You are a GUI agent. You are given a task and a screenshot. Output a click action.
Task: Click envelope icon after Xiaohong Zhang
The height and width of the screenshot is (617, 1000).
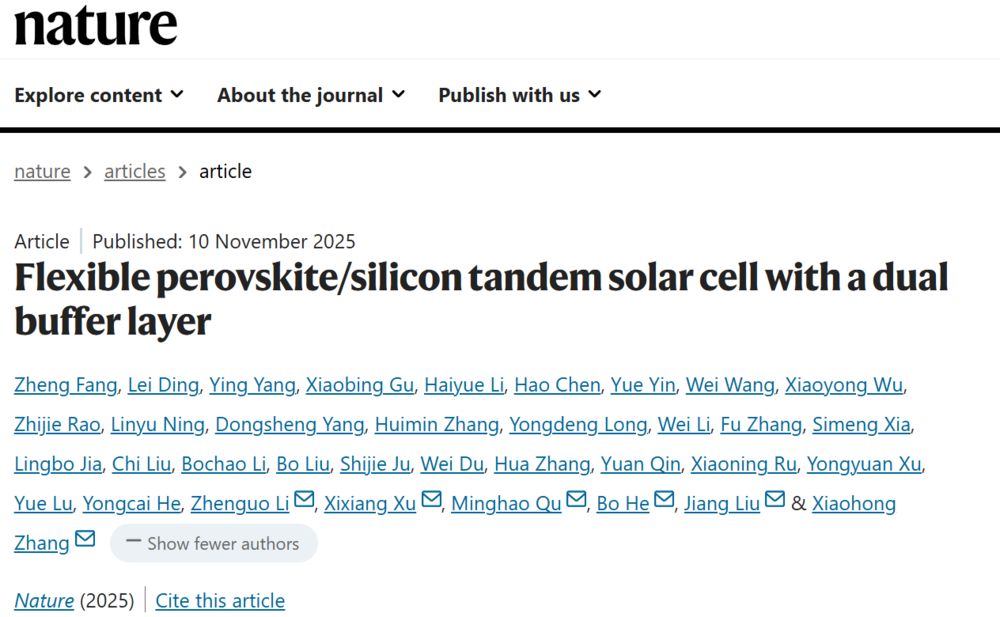click(85, 540)
